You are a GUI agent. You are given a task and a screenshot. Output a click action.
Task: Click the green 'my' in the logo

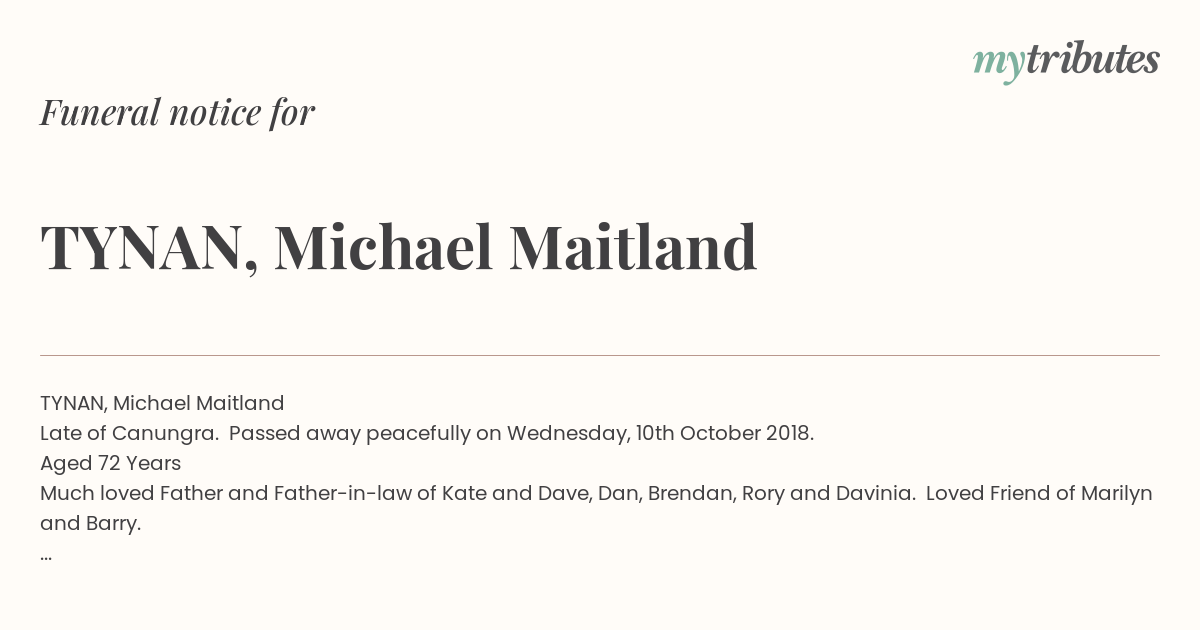click(998, 64)
